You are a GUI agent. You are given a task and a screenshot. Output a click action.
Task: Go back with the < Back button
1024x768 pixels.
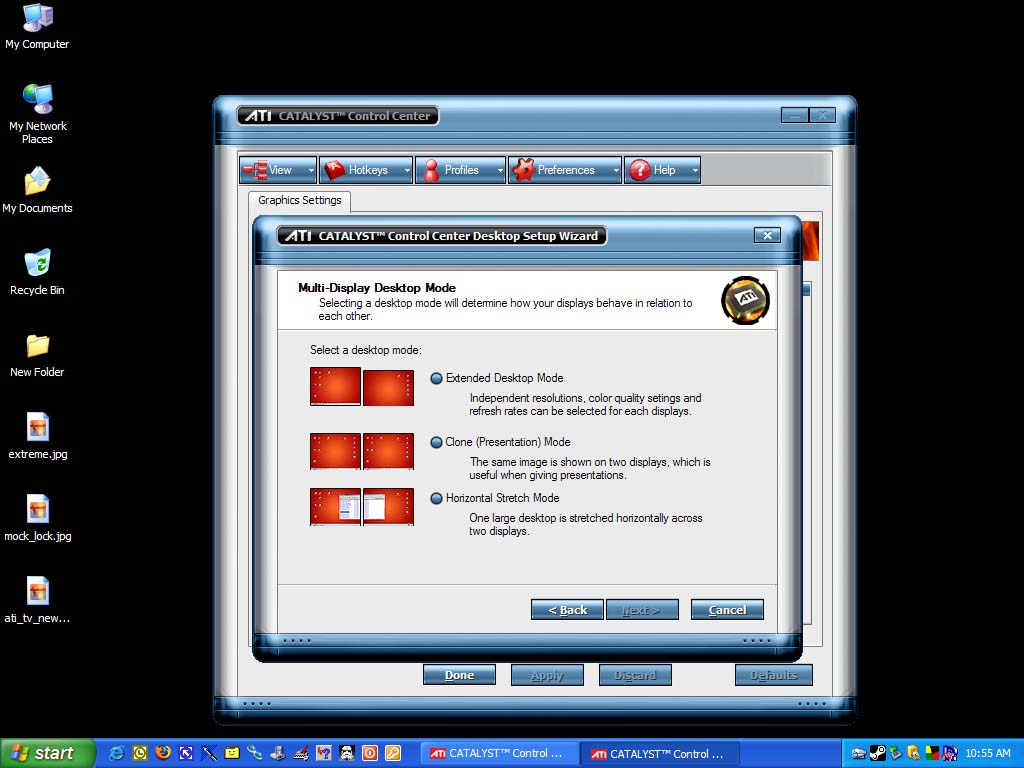point(567,610)
